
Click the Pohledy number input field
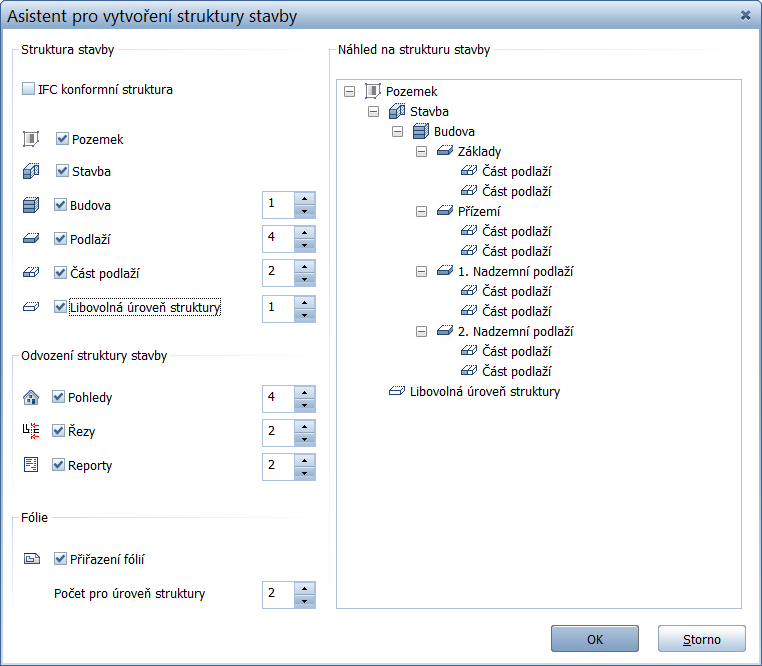point(278,398)
